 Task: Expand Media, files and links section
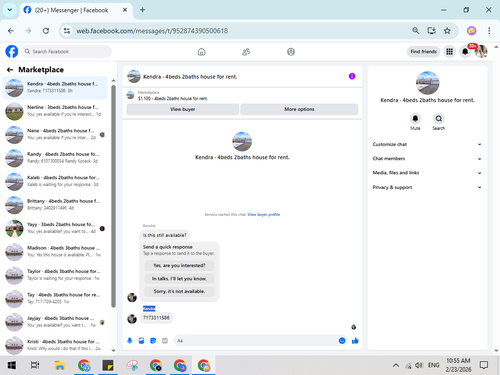[x=427, y=173]
